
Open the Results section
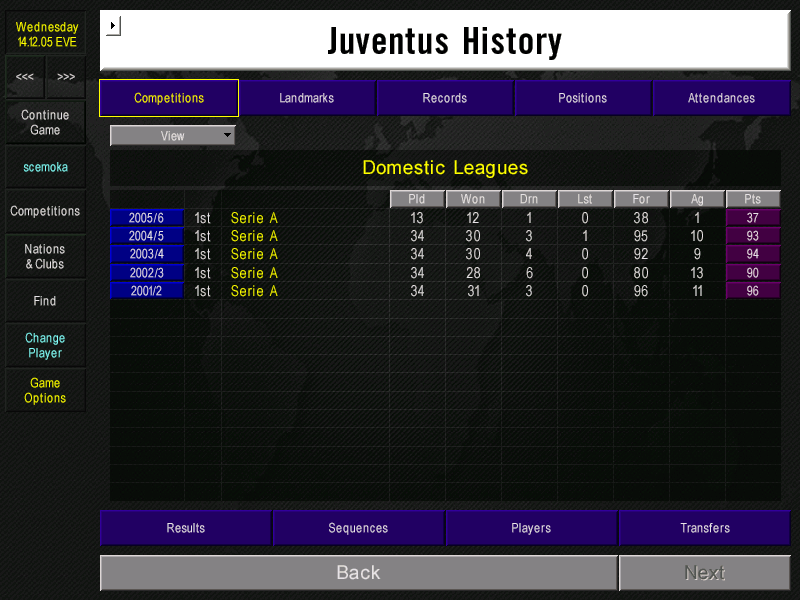pyautogui.click(x=186, y=528)
